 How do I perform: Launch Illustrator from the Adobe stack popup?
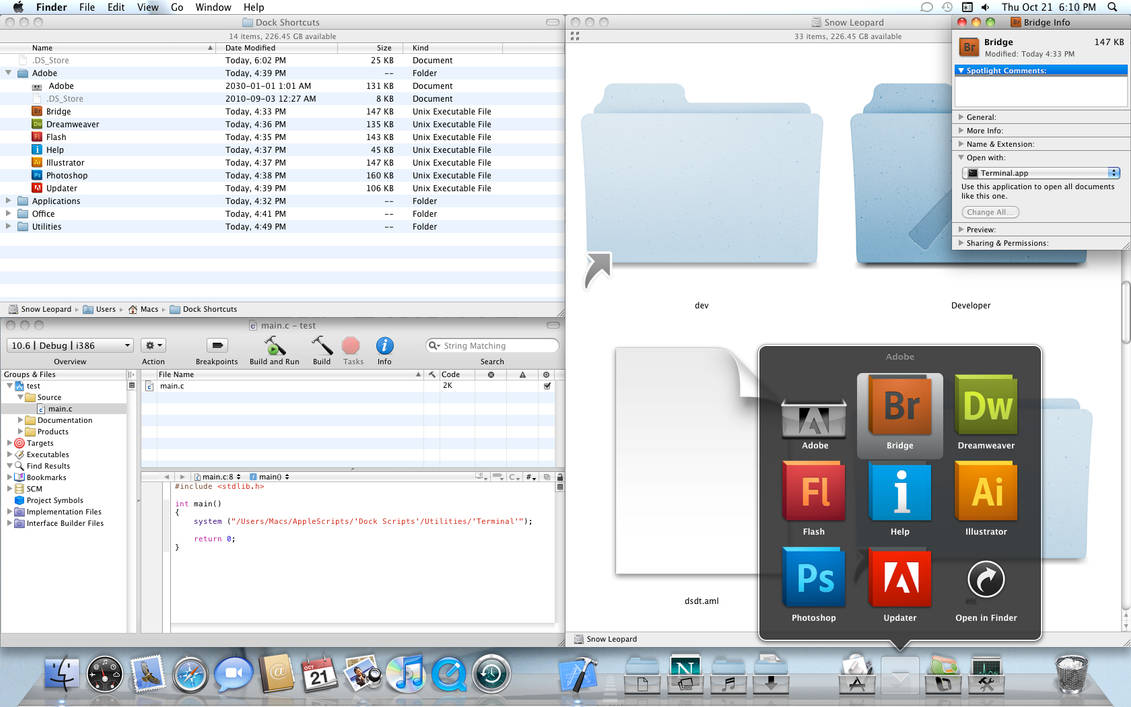point(985,499)
